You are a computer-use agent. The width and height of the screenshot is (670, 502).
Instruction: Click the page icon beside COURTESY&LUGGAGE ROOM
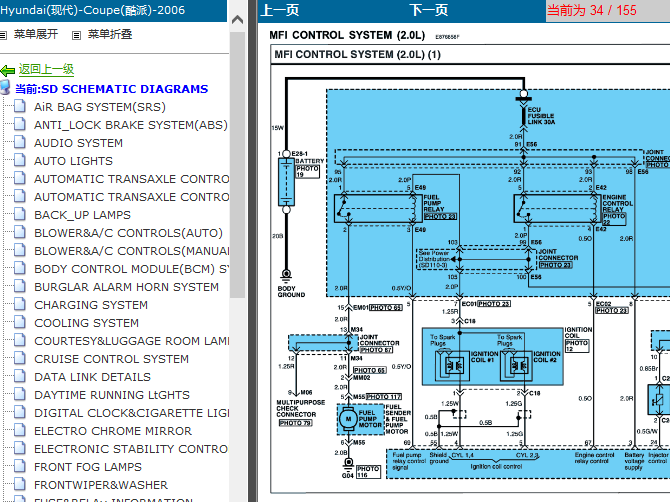(19, 340)
